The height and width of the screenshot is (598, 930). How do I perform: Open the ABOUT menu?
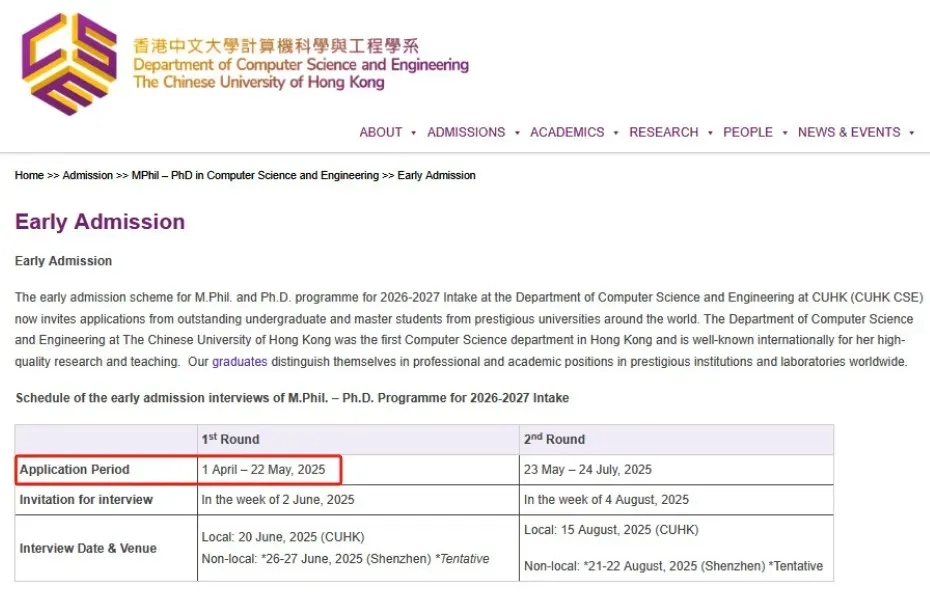coord(380,132)
